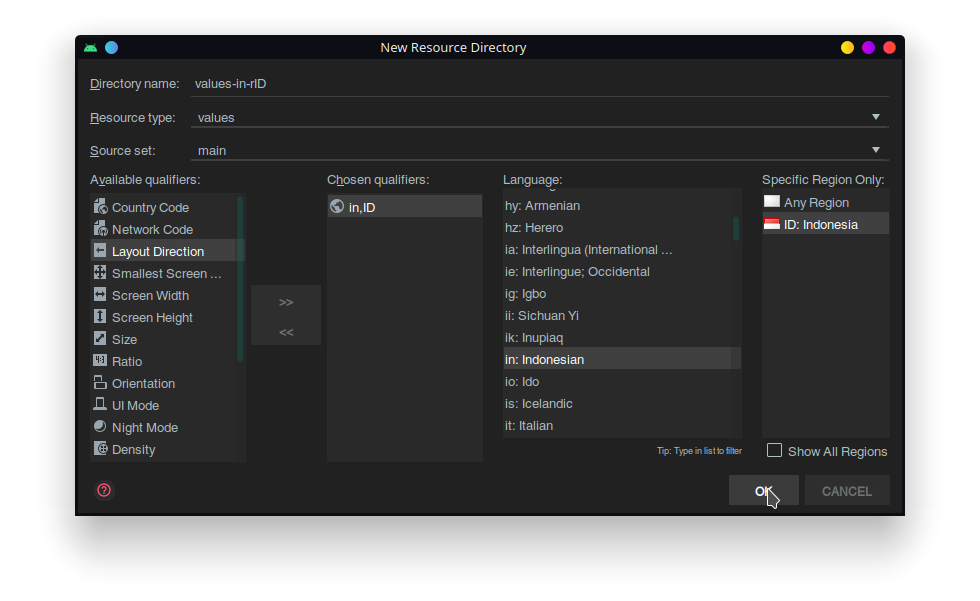Enable the Show All Regions checkbox
The height and width of the screenshot is (601, 980).
click(x=774, y=450)
